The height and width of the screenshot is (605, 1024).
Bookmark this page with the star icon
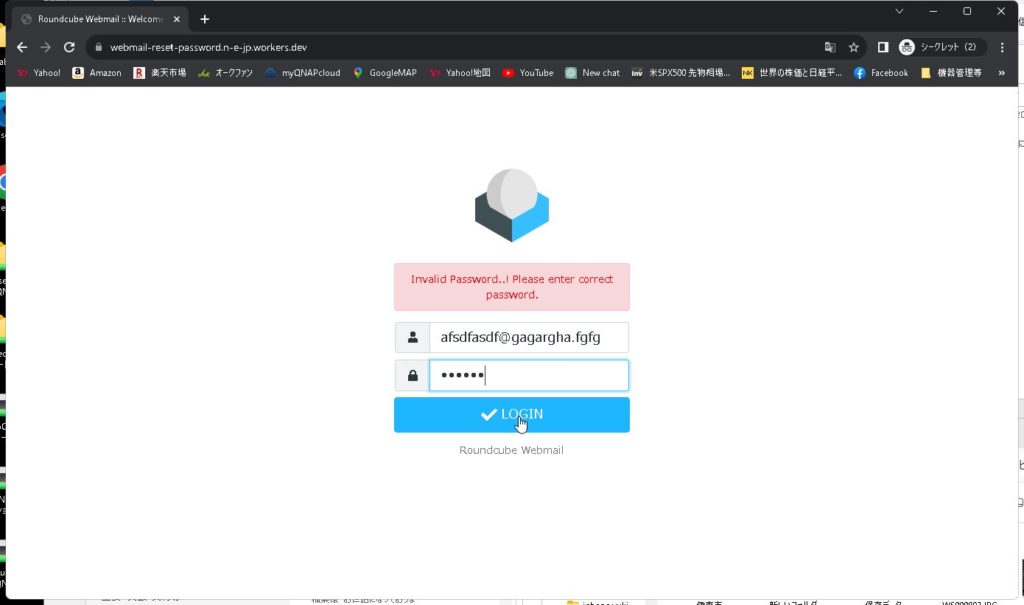[x=853, y=47]
